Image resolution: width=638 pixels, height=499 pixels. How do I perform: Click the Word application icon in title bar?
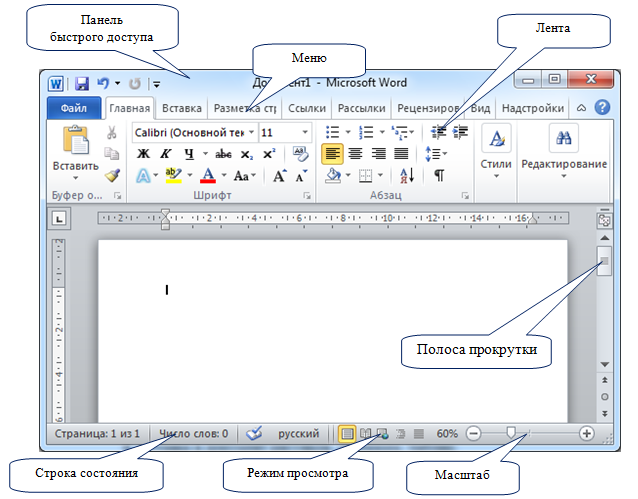click(x=56, y=84)
